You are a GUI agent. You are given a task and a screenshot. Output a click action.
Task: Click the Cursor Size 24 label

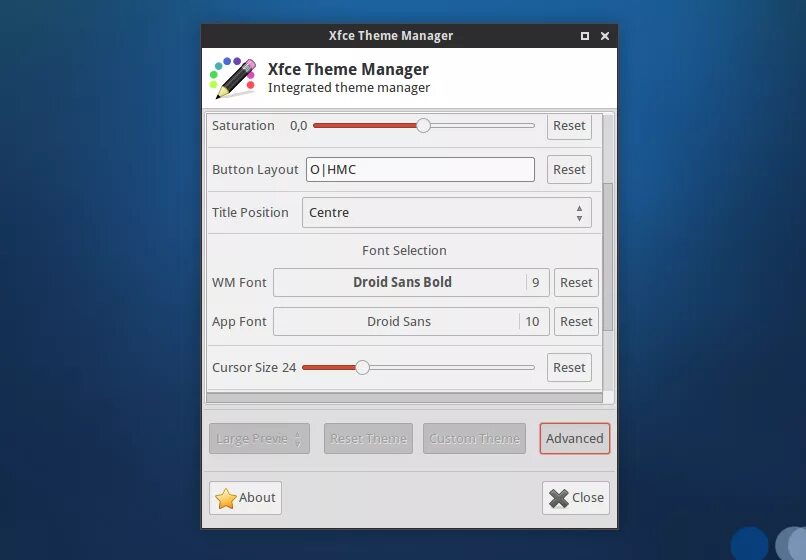coord(254,368)
